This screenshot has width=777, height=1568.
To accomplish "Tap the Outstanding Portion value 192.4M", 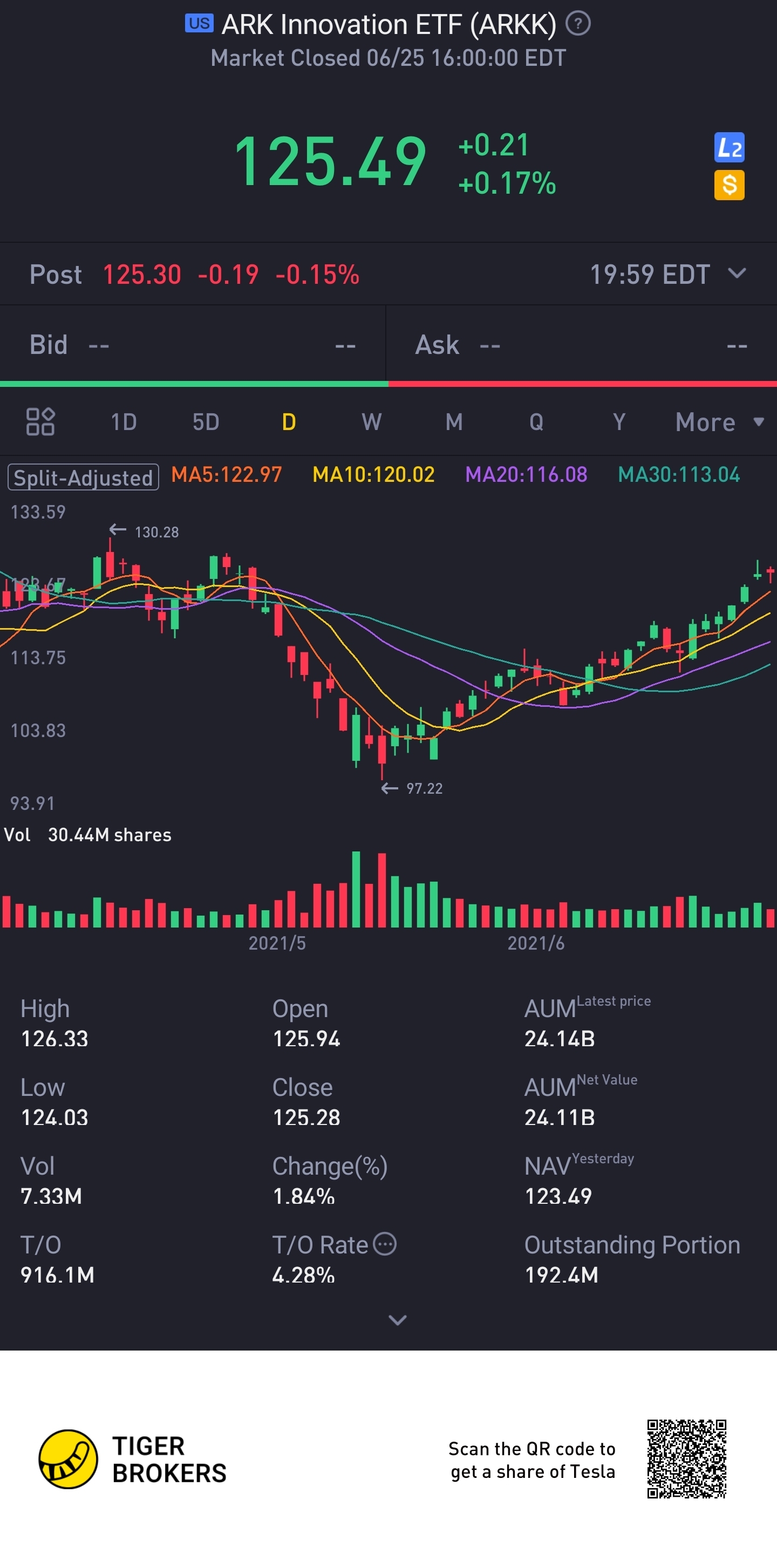I will pyautogui.click(x=562, y=1275).
